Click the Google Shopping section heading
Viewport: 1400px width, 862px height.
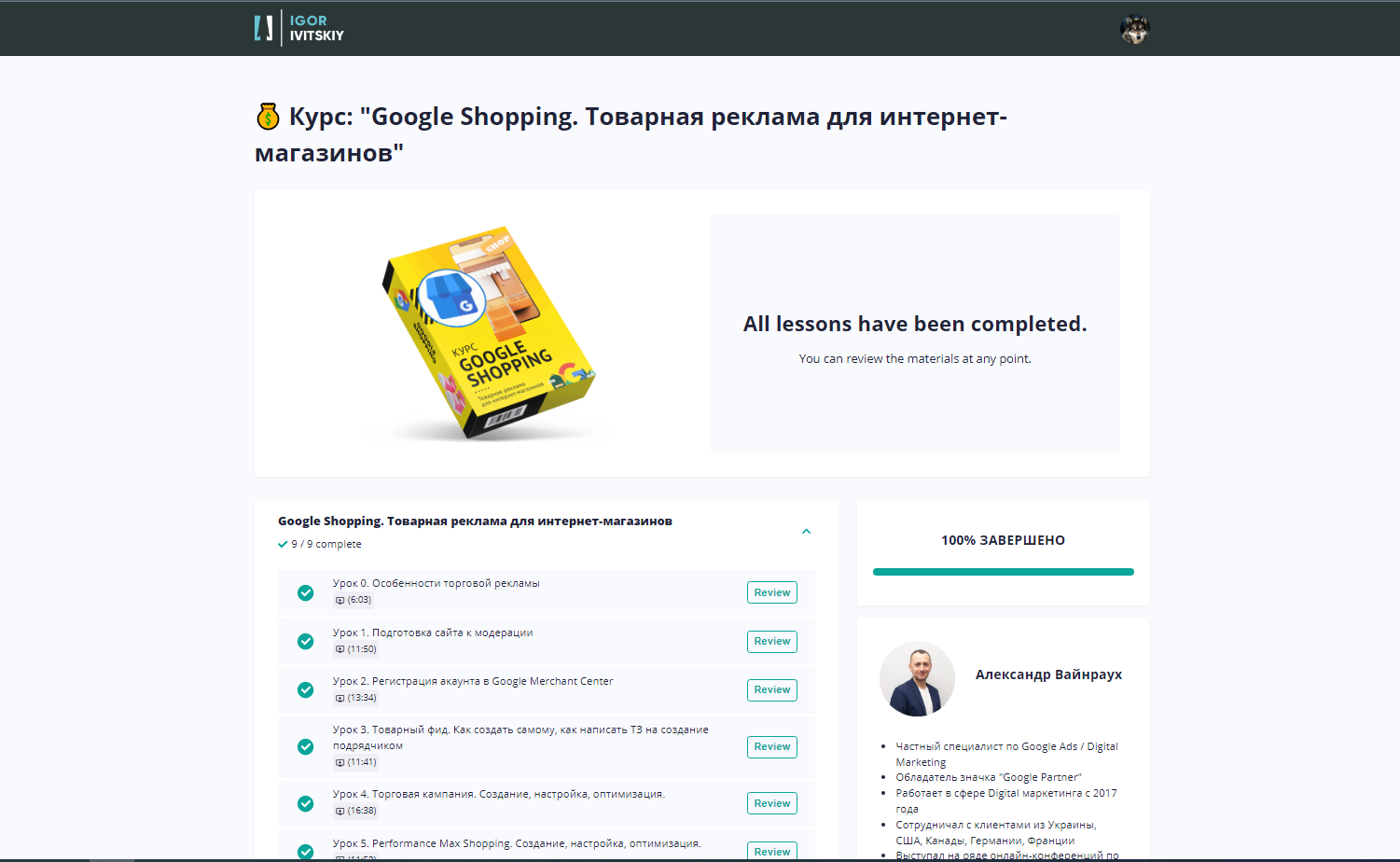point(475,521)
